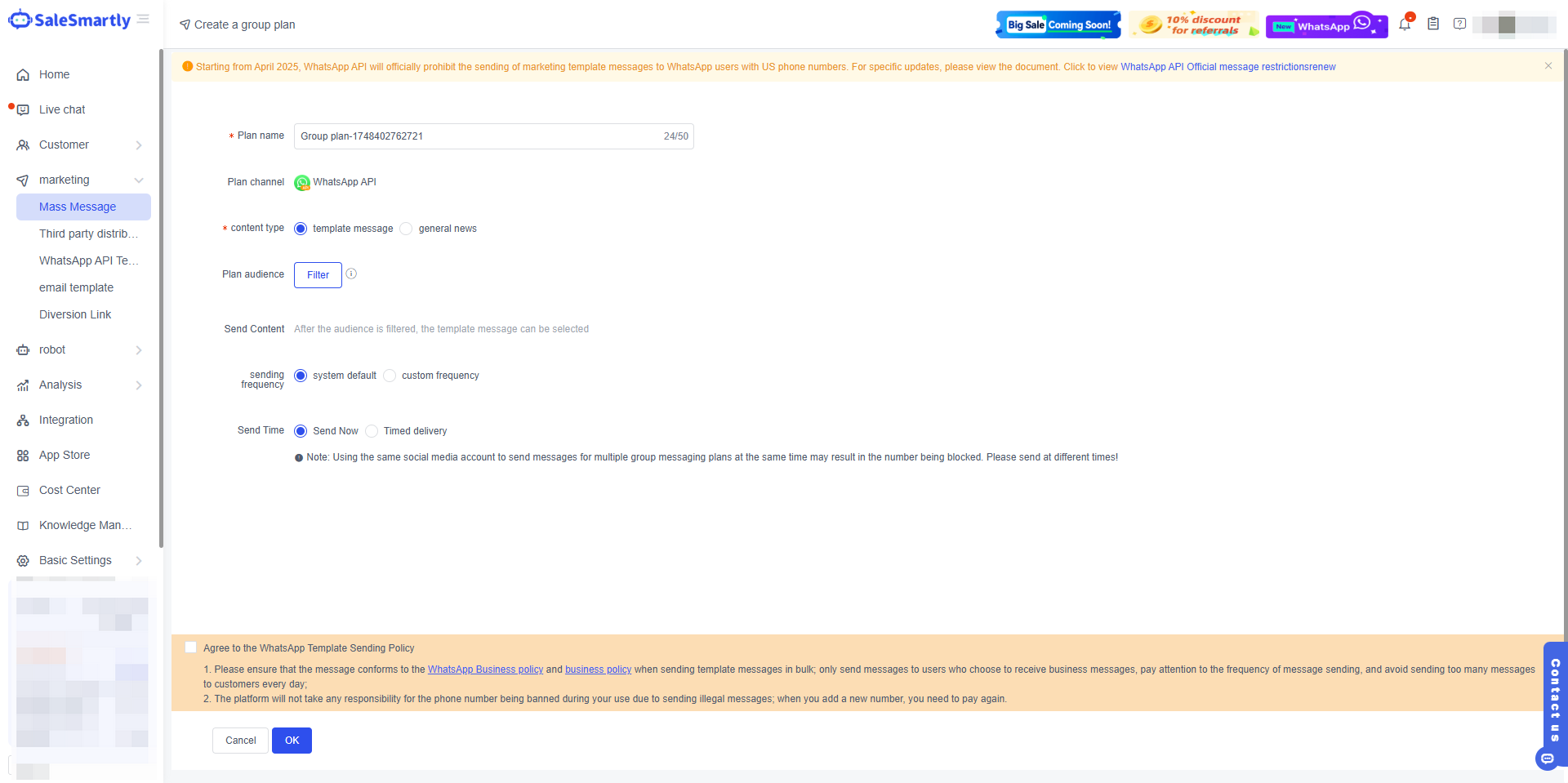This screenshot has height=783, width=1568.
Task: Open the robot section icon
Action: (x=23, y=349)
